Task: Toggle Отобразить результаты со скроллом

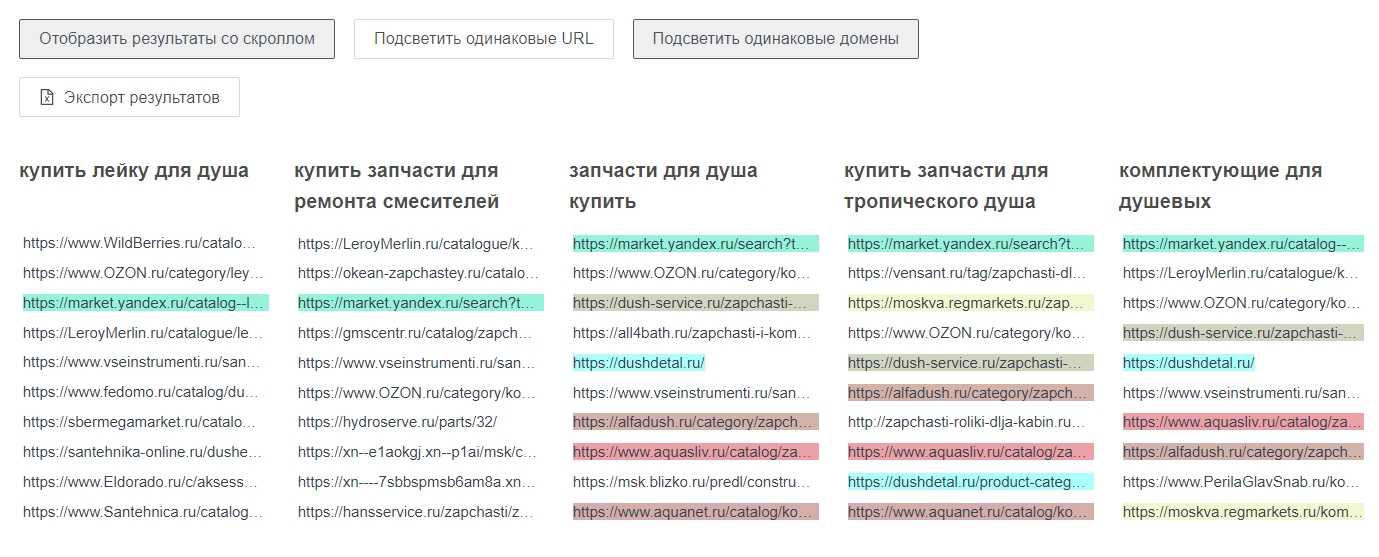Action: tap(177, 39)
